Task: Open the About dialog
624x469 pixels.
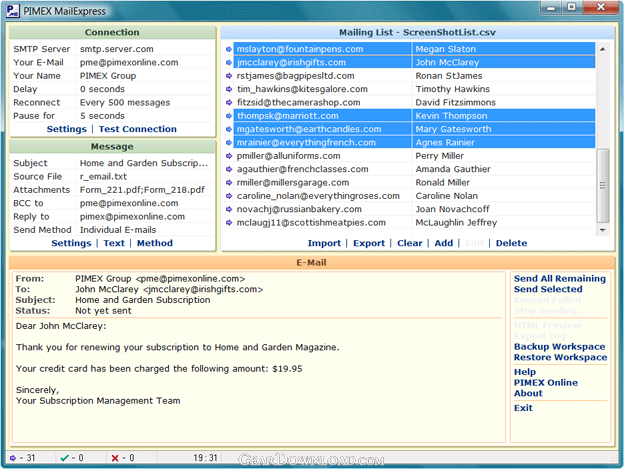Action: [528, 393]
